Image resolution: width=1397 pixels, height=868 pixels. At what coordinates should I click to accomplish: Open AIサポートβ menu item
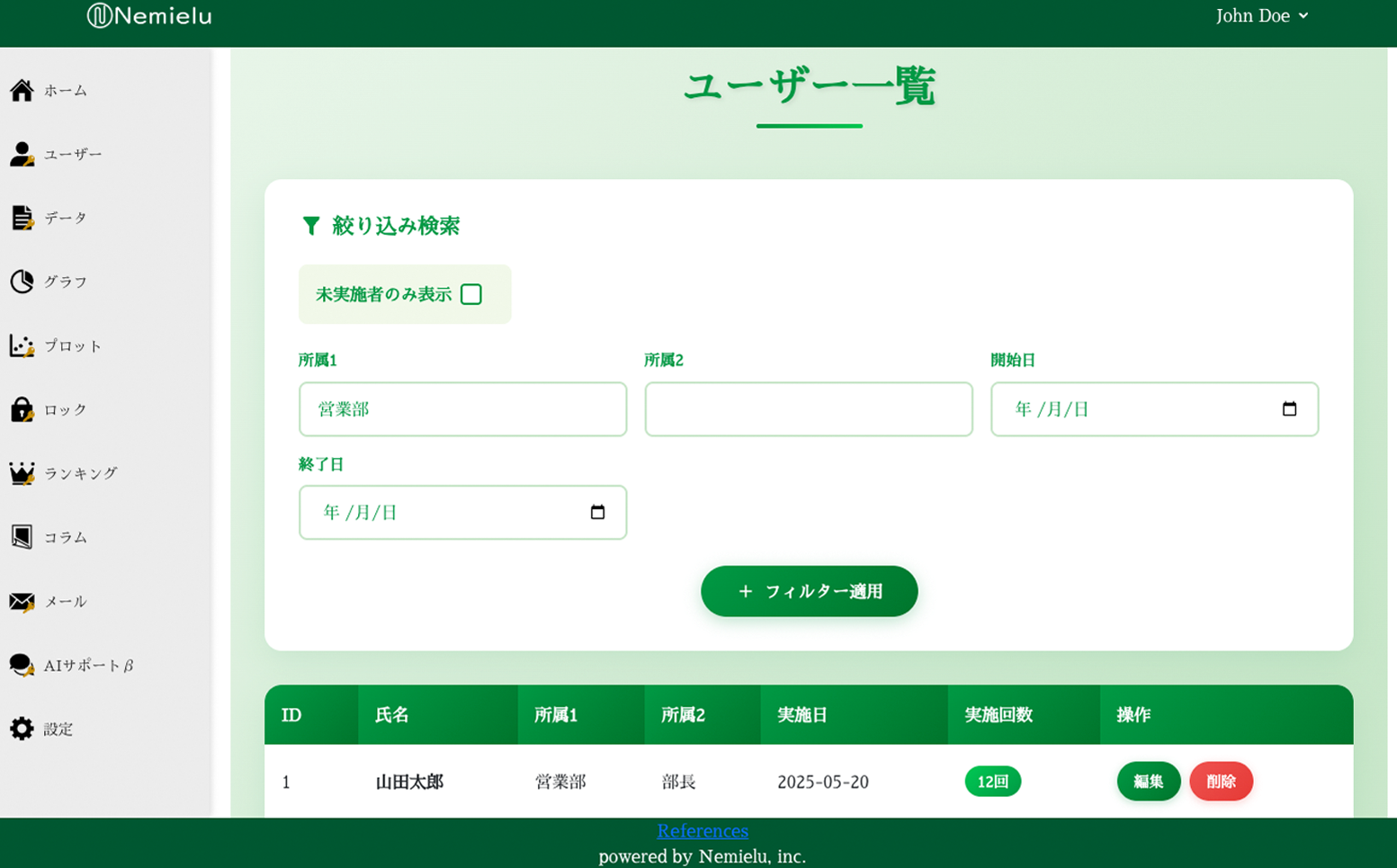(88, 666)
